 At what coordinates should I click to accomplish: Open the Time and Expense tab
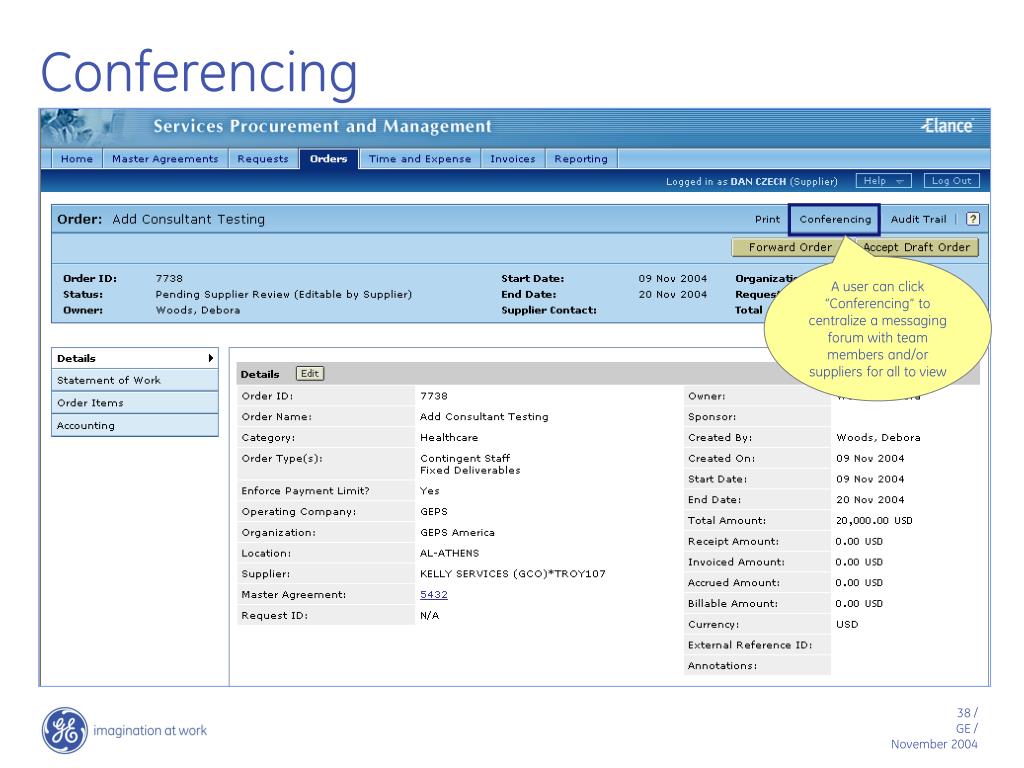pyautogui.click(x=420, y=159)
